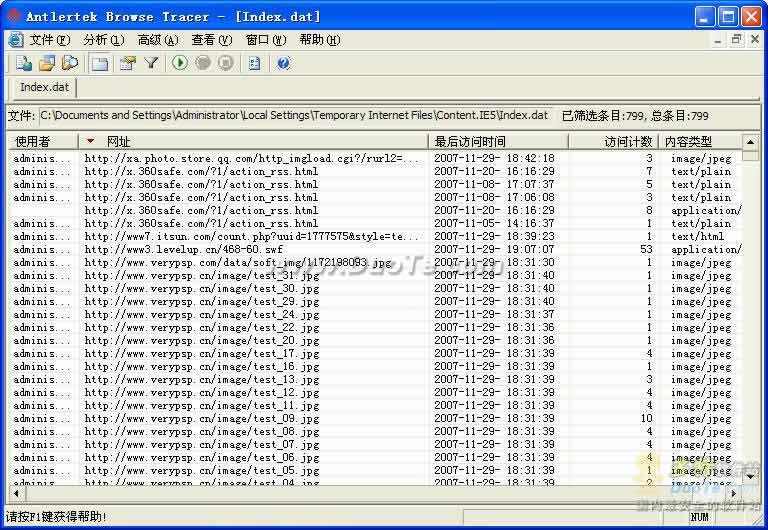The width and height of the screenshot is (768, 530).
Task: Select the test_22.jpg URL row
Action: [375, 327]
